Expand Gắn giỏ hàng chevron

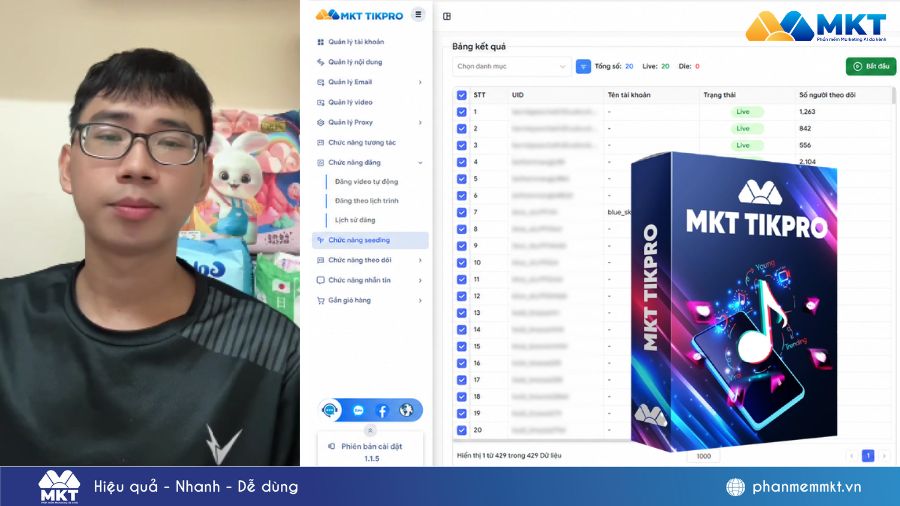pos(420,300)
